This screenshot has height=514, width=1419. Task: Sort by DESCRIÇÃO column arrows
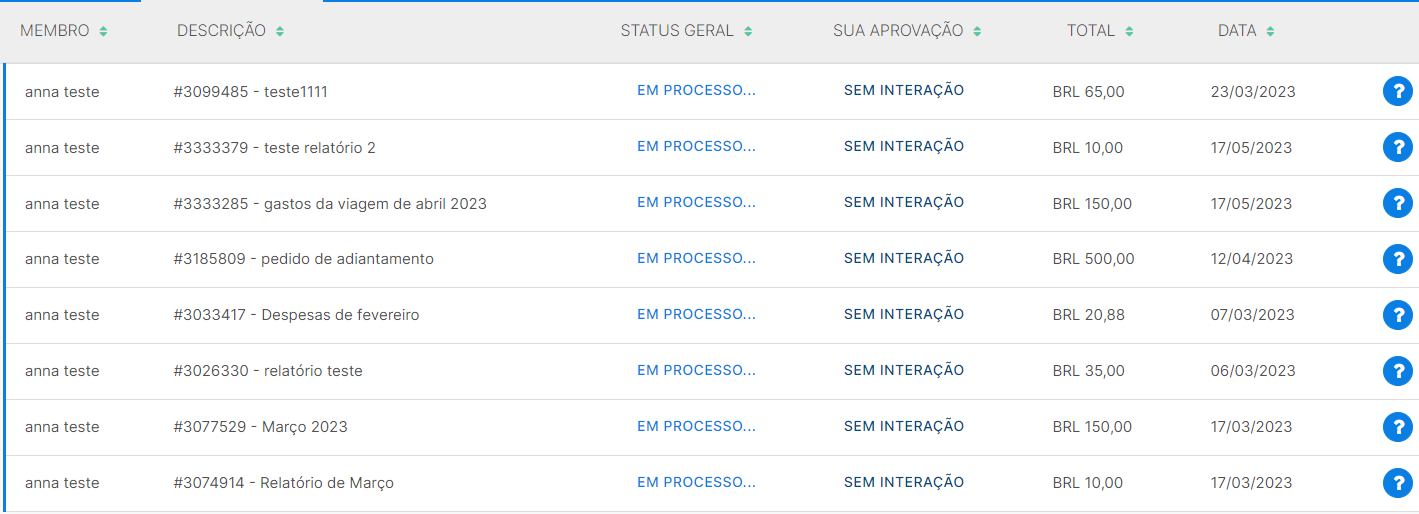pos(280,31)
